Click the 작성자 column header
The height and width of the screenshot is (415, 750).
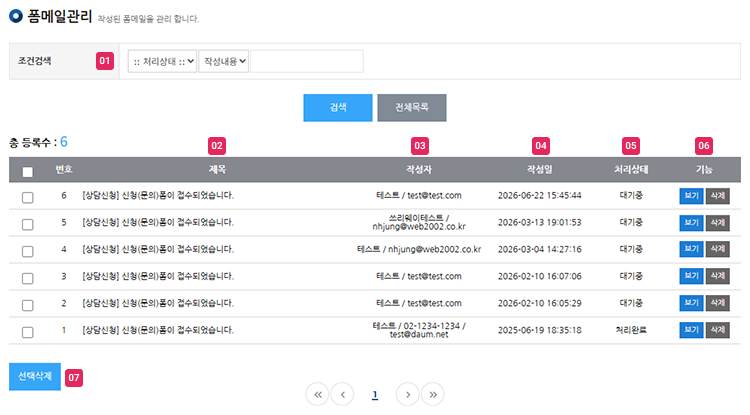(419, 169)
